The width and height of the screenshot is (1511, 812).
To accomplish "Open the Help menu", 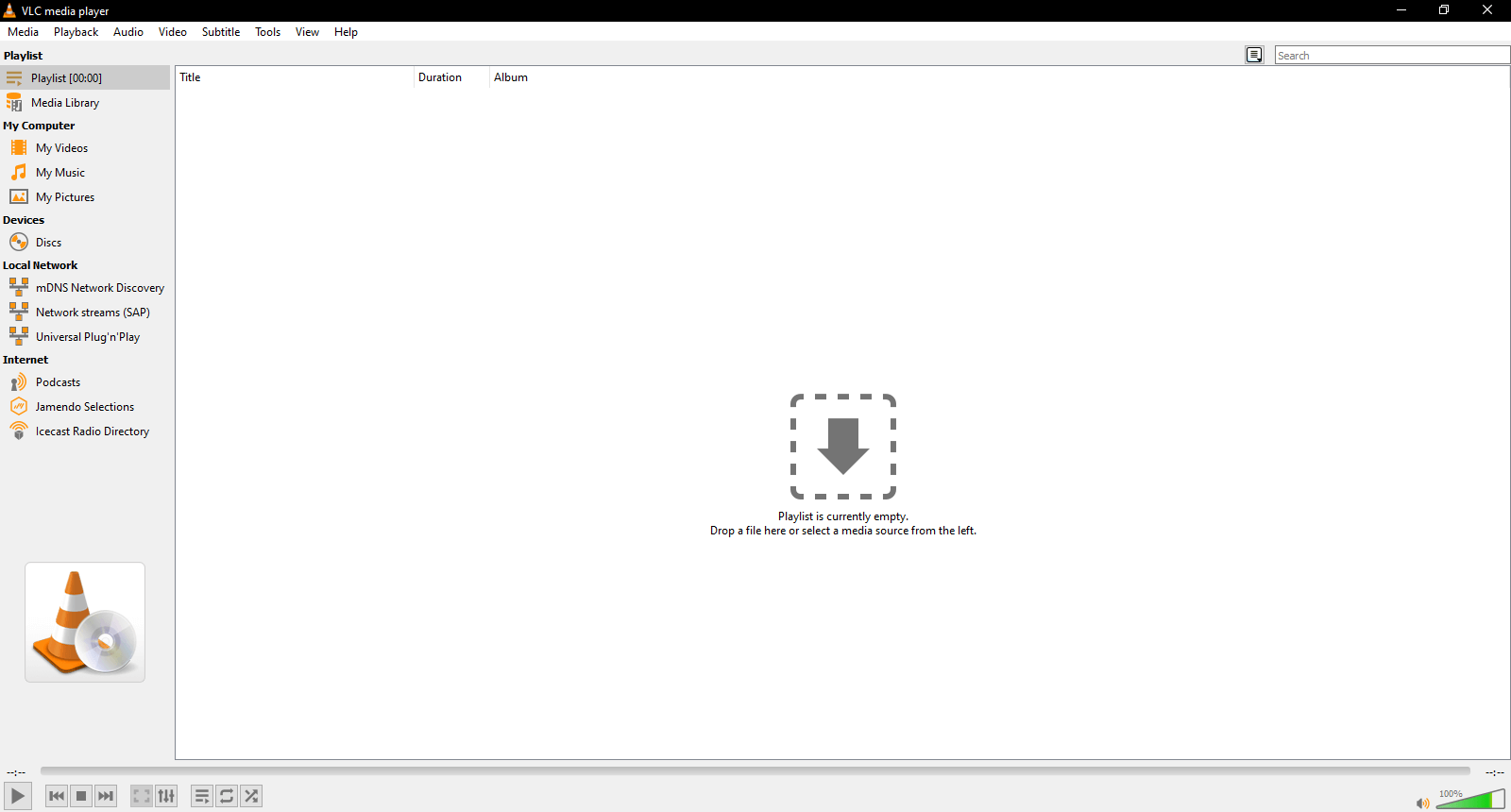I will [346, 32].
